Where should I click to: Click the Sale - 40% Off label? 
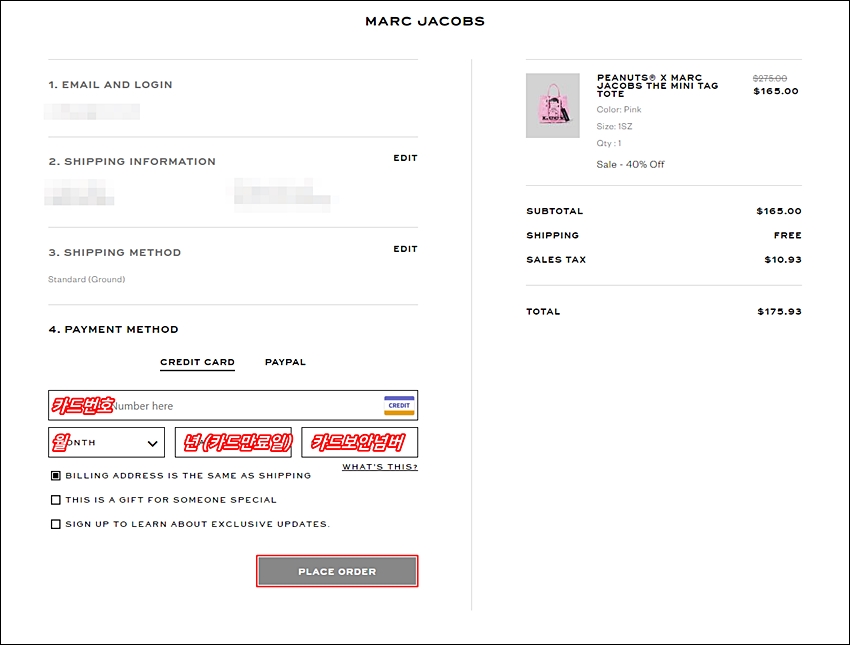pos(630,165)
